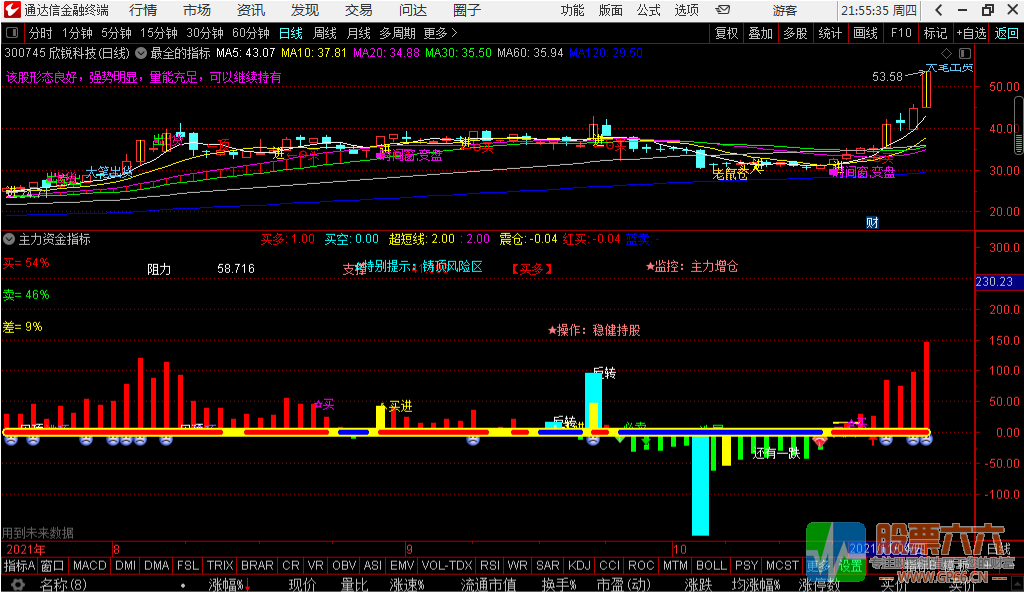Open the 市场 menu

(197, 10)
